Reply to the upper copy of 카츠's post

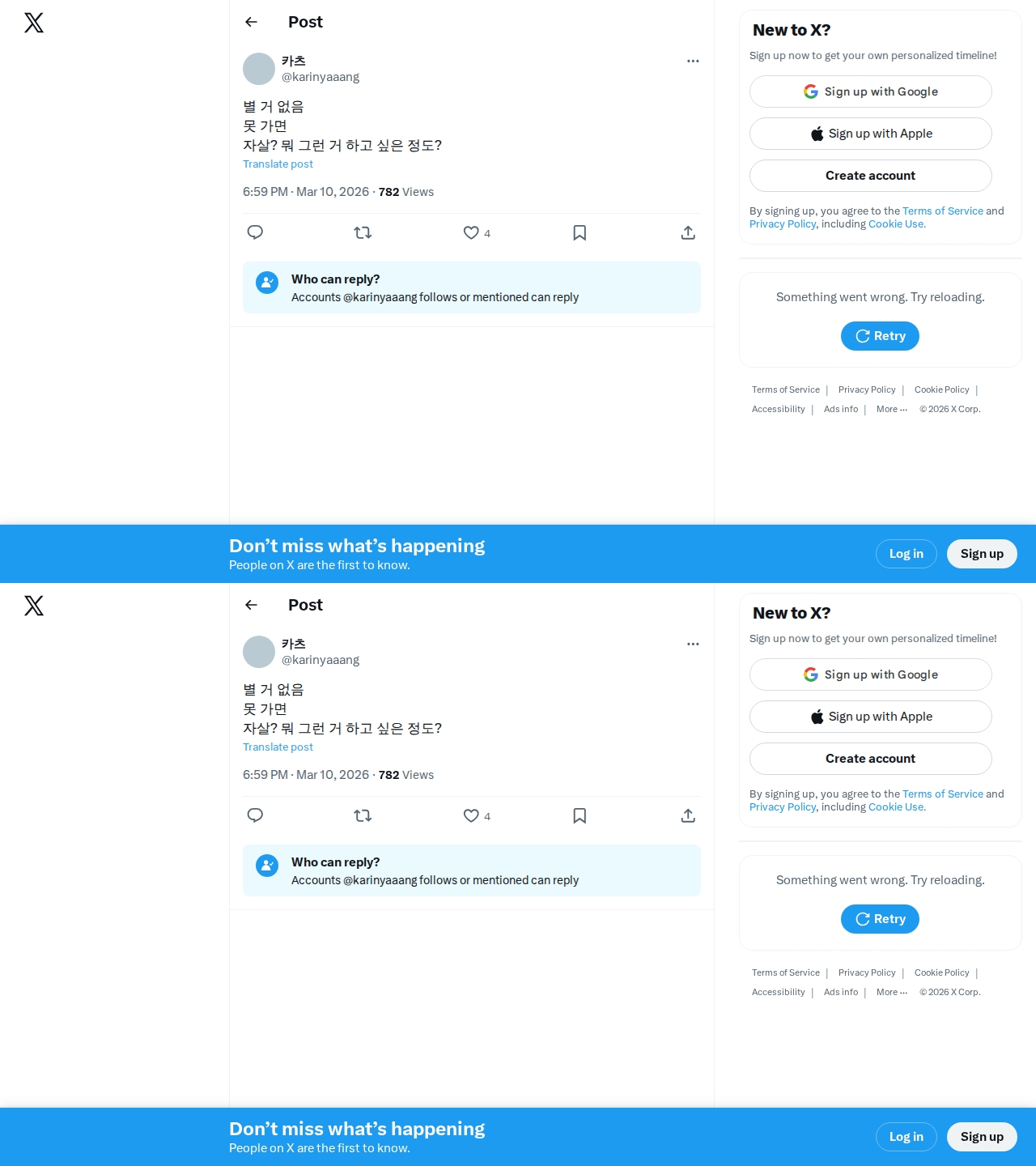coord(255,233)
